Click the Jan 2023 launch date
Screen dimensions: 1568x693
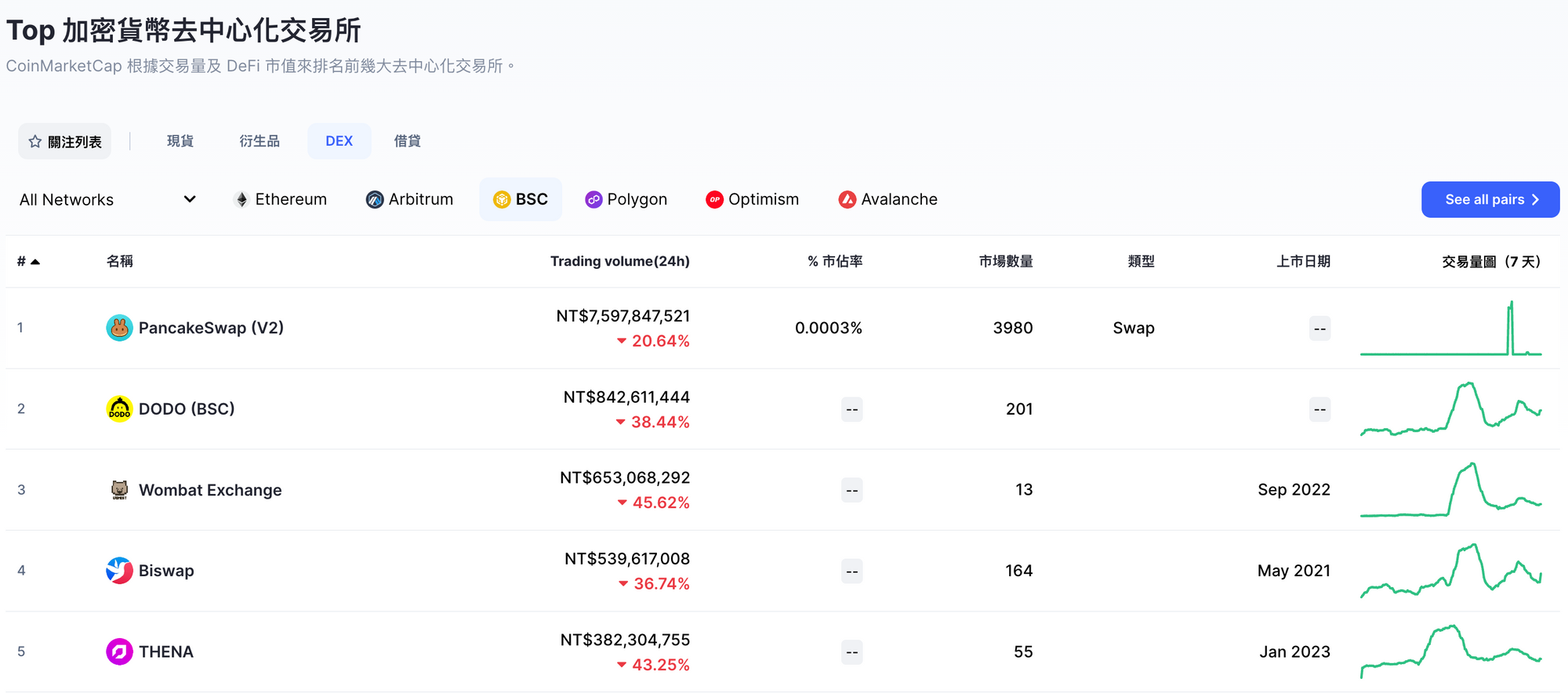click(x=1295, y=651)
